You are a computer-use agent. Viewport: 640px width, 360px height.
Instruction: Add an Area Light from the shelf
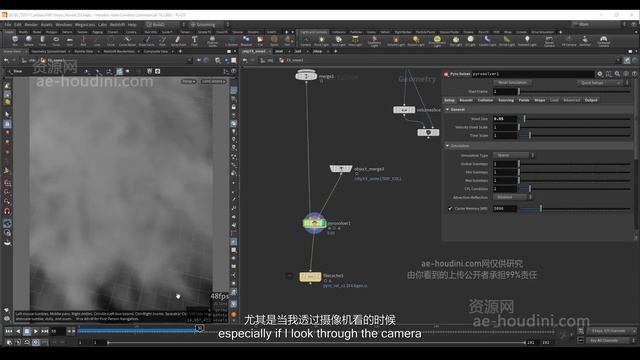[x=355, y=40]
